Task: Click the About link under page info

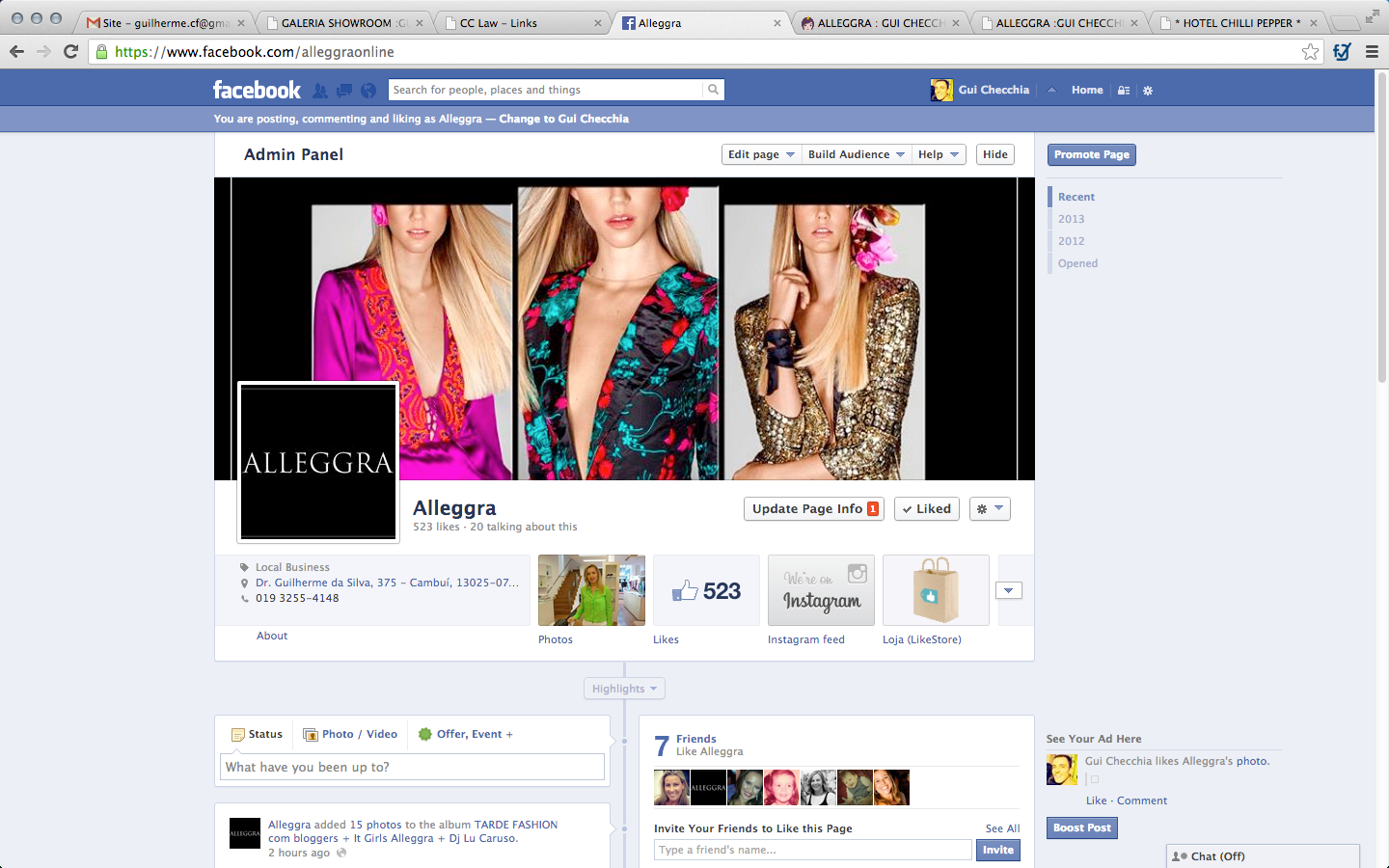Action: [272, 636]
